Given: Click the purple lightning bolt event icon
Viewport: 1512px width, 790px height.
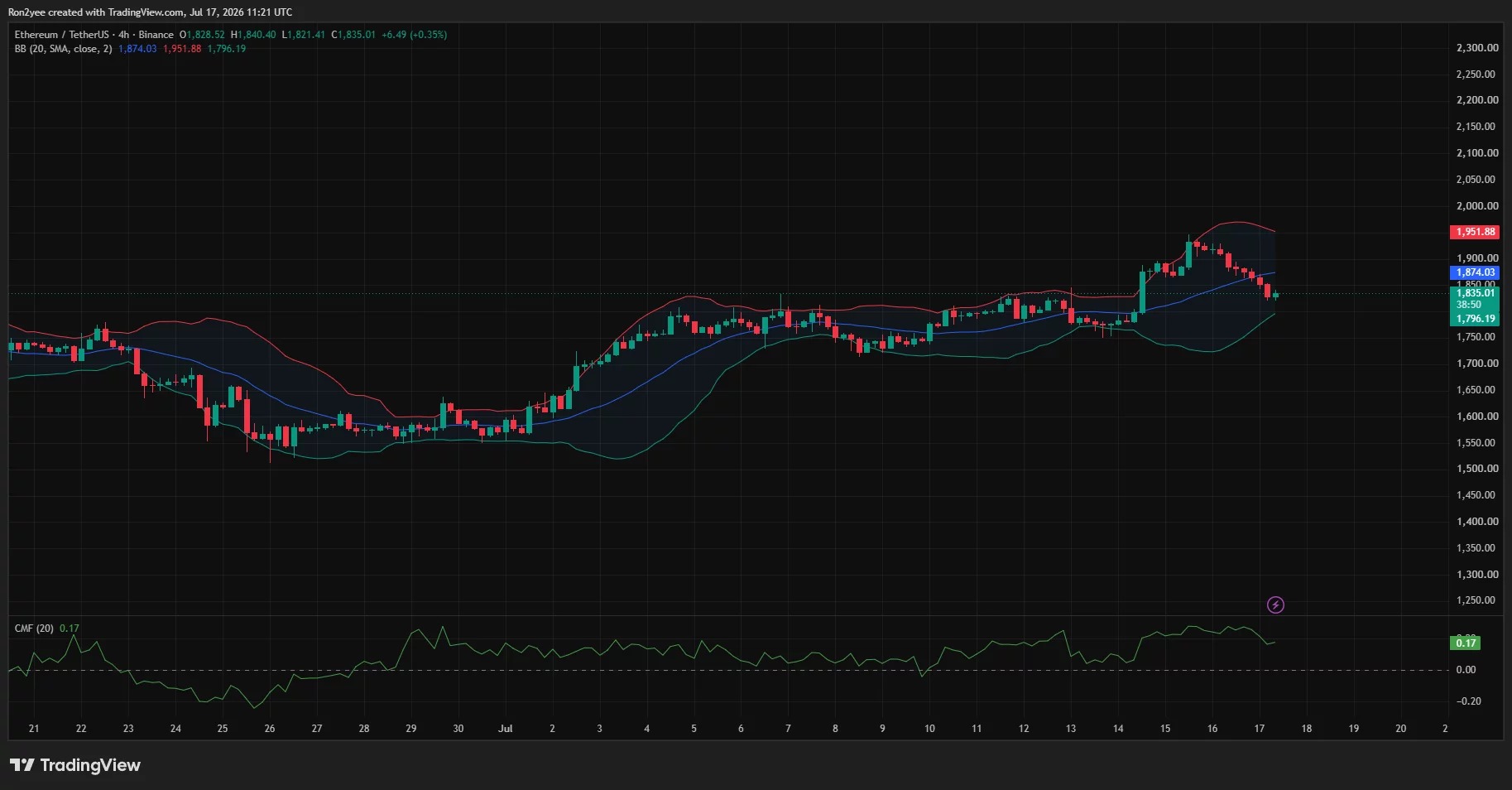Looking at the screenshot, I should point(1275,605).
